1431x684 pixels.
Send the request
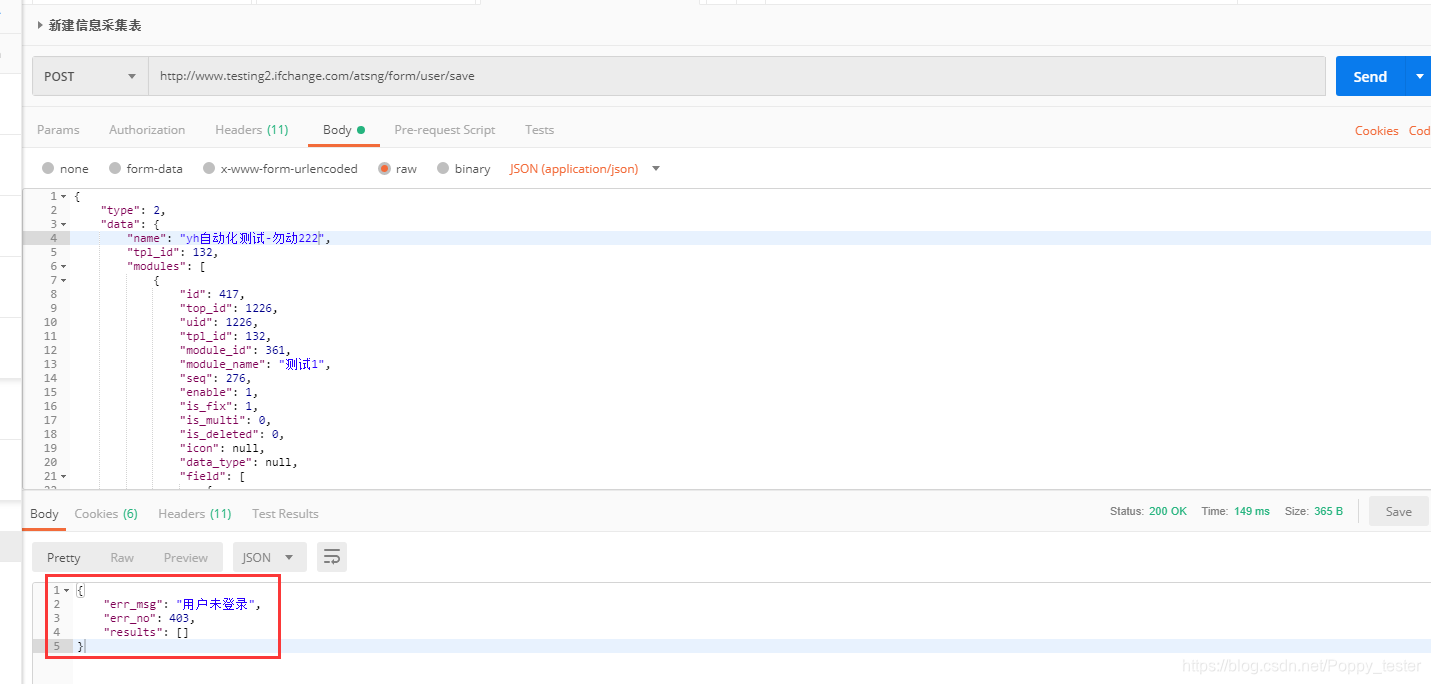pos(1370,76)
